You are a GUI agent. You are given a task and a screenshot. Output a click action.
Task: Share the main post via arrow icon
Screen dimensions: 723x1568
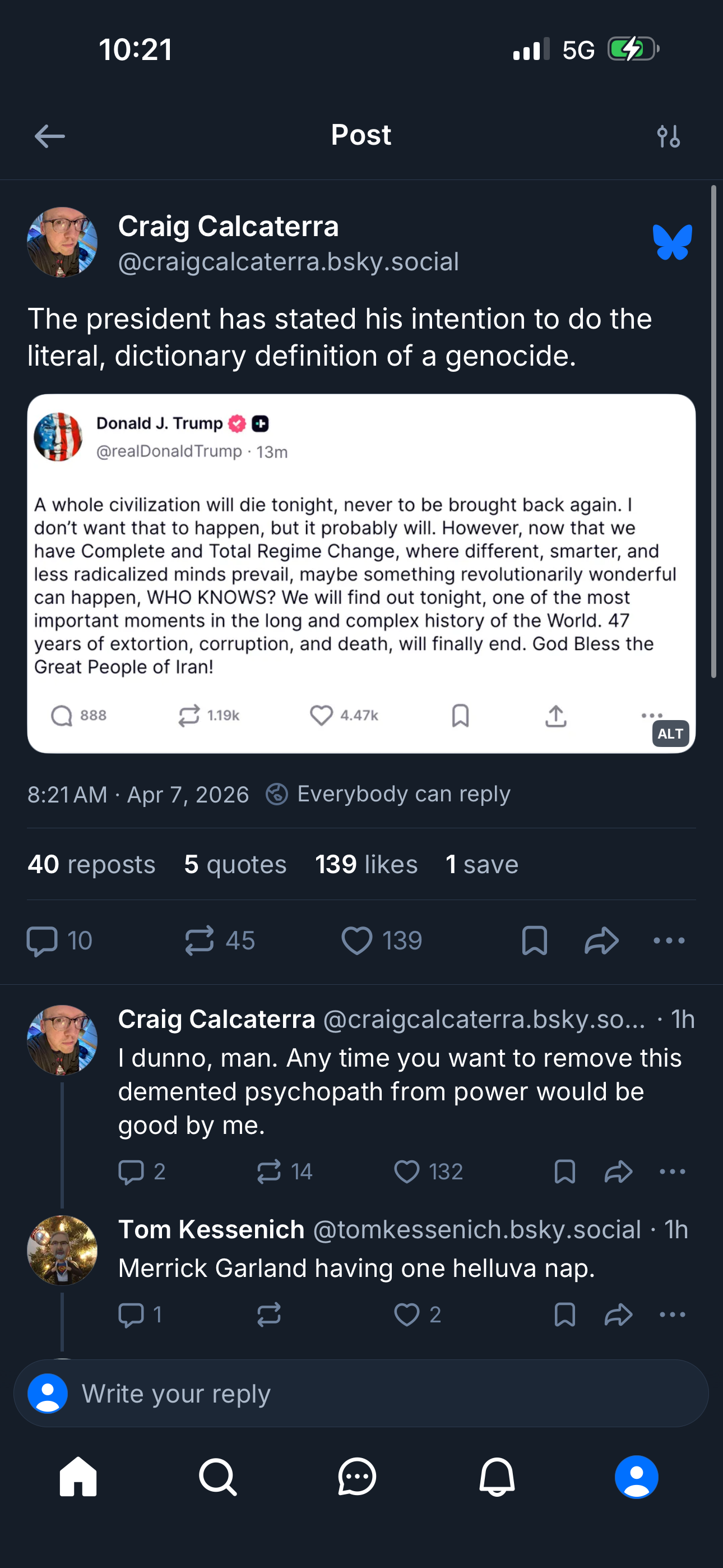tap(601, 940)
